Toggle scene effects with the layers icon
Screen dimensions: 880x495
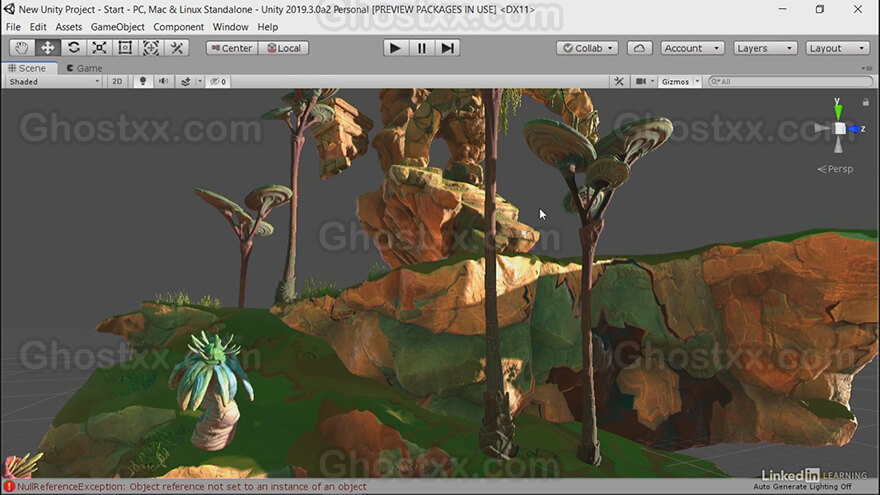click(186, 81)
